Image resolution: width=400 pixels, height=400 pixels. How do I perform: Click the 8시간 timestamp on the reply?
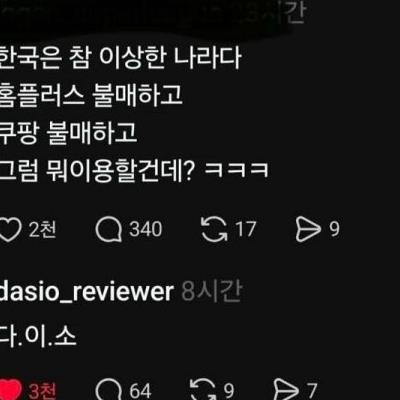(212, 291)
